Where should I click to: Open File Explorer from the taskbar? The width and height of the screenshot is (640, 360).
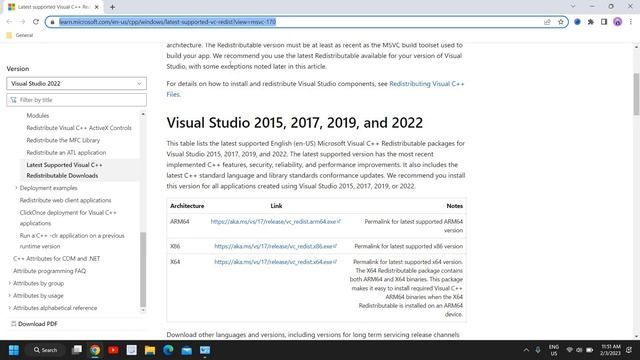(x=150, y=350)
